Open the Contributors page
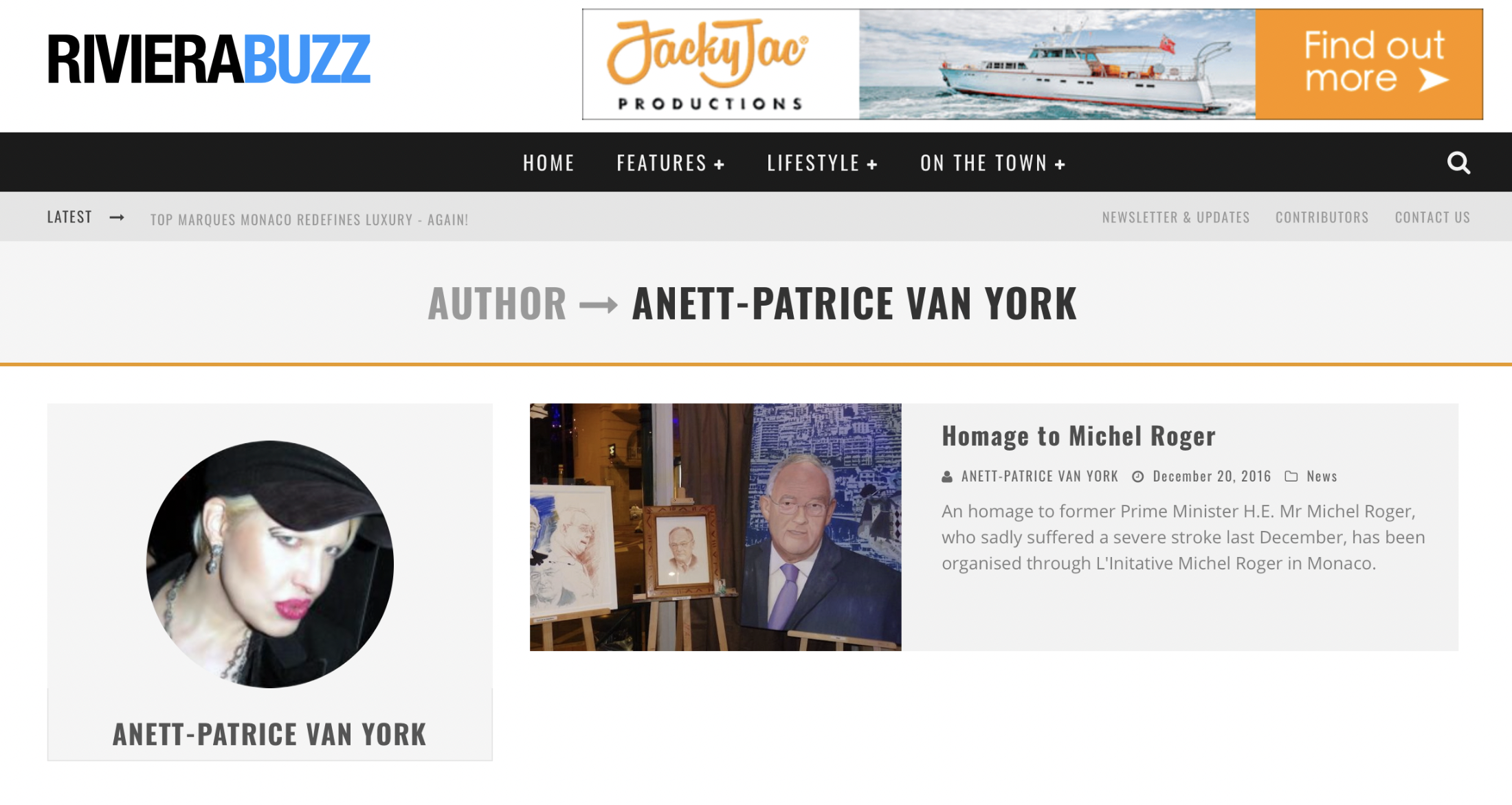The width and height of the screenshot is (1512, 805). point(1322,218)
